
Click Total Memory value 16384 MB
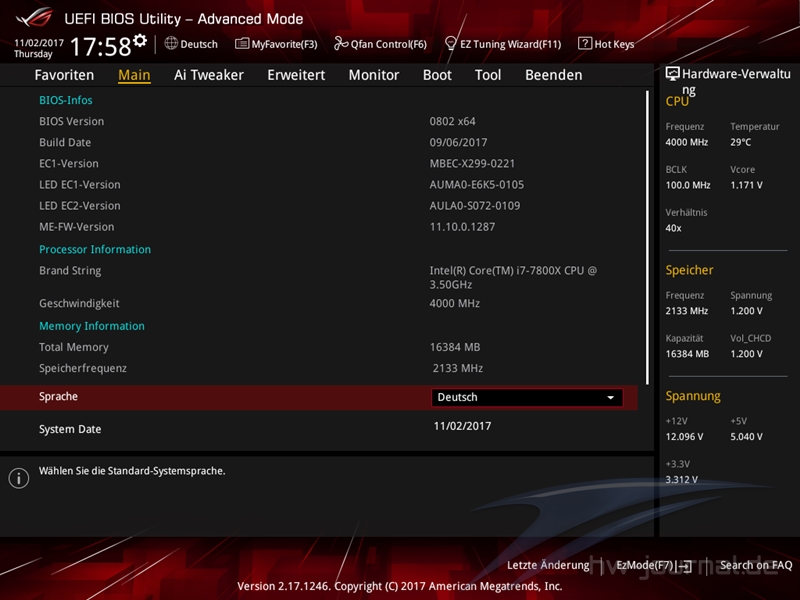click(455, 347)
